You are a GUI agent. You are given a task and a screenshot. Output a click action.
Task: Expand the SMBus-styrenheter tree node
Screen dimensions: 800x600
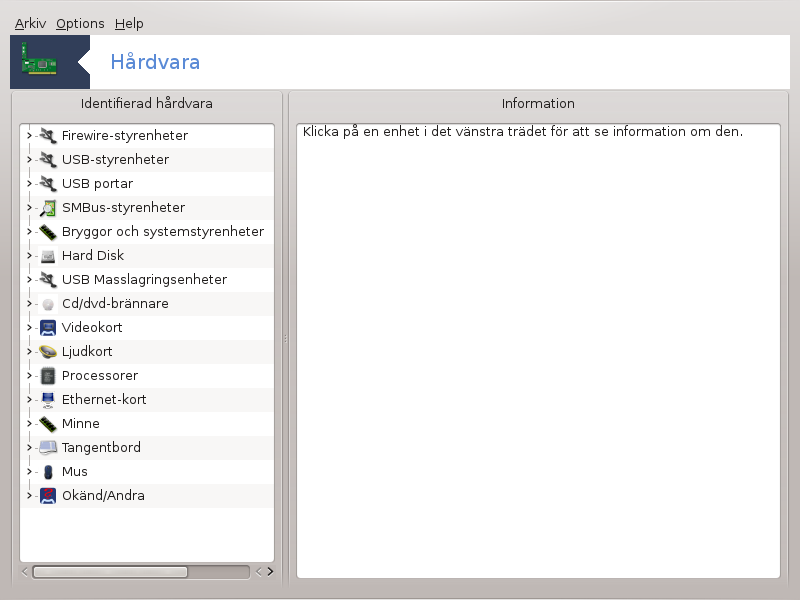pos(29,208)
